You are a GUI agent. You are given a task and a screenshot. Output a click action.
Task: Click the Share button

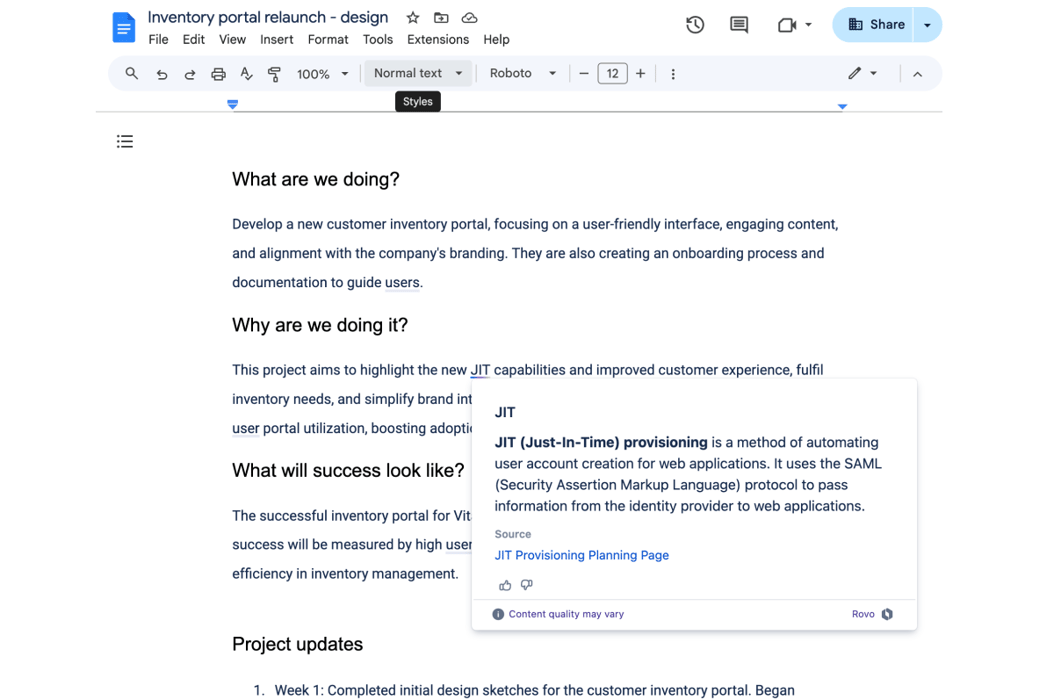pyautogui.click(x=875, y=25)
